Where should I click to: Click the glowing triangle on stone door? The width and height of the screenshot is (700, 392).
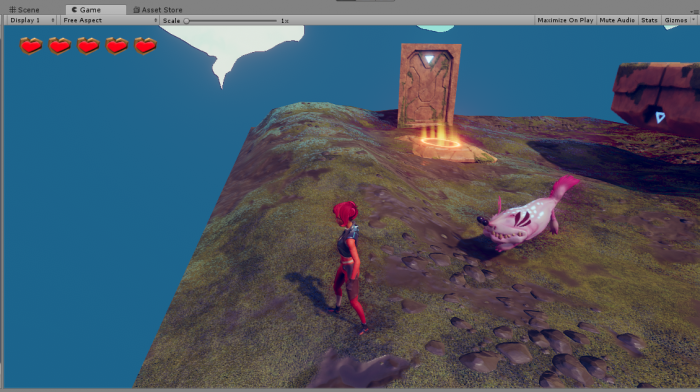(x=429, y=59)
